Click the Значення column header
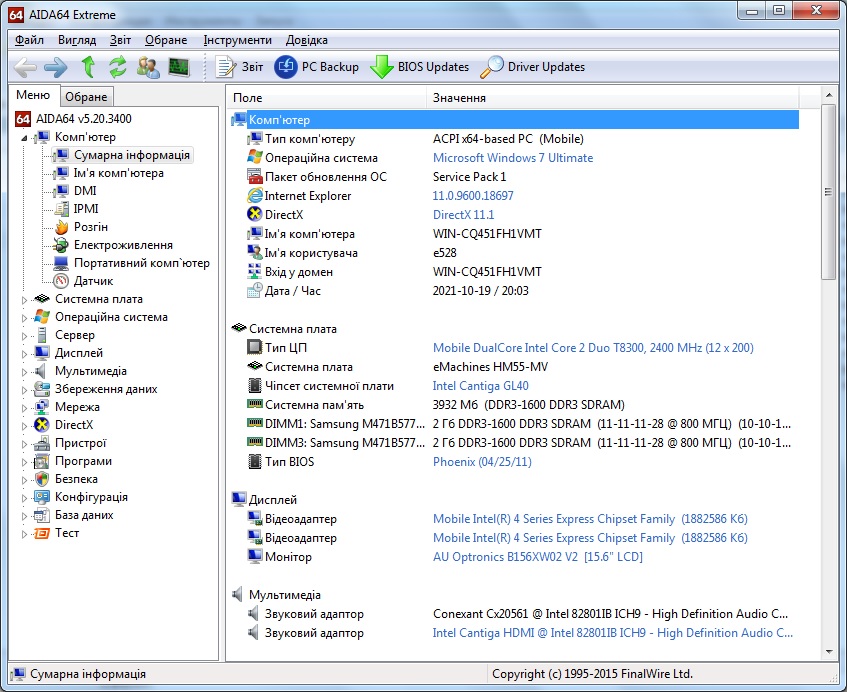 pyautogui.click(x=613, y=98)
